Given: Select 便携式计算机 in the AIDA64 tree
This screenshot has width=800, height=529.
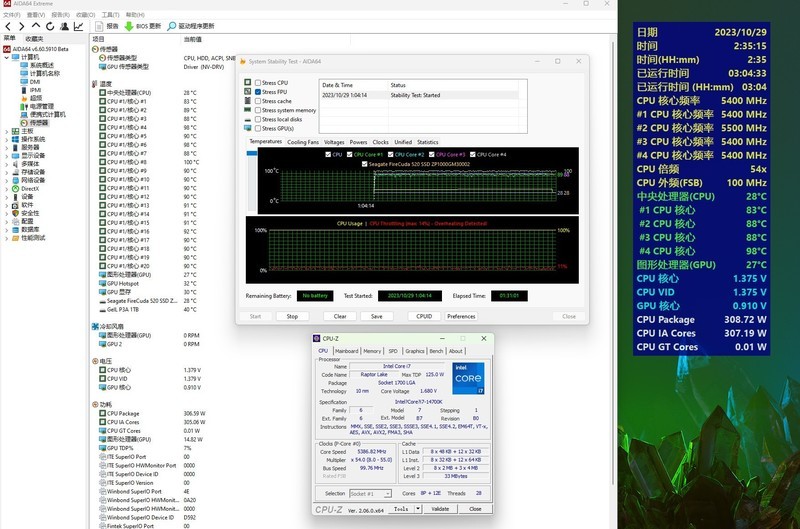Looking at the screenshot, I should [48, 114].
